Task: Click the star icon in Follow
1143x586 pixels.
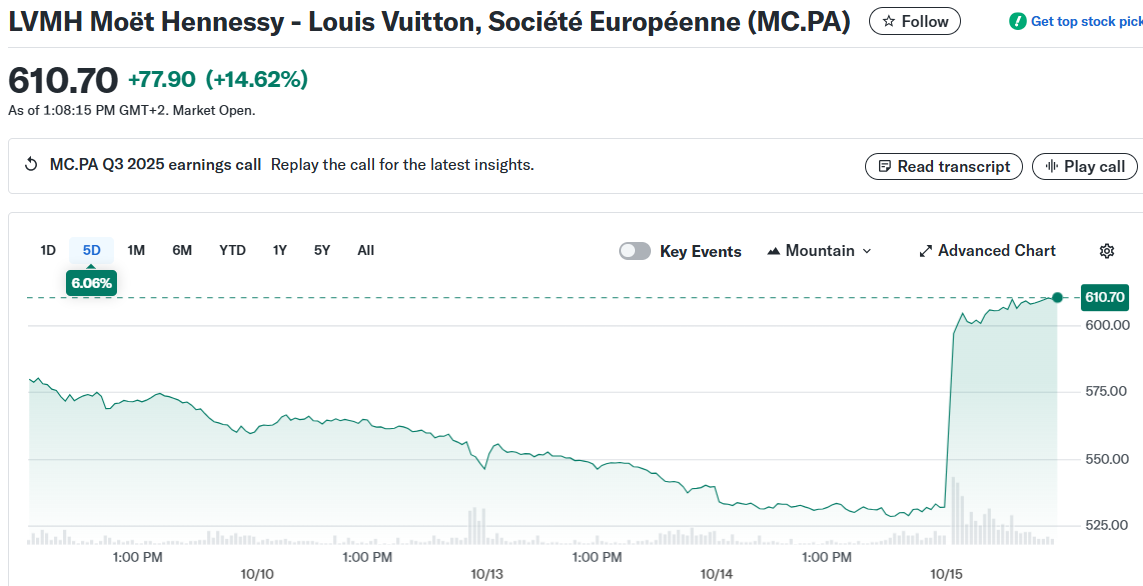Action: [888, 21]
